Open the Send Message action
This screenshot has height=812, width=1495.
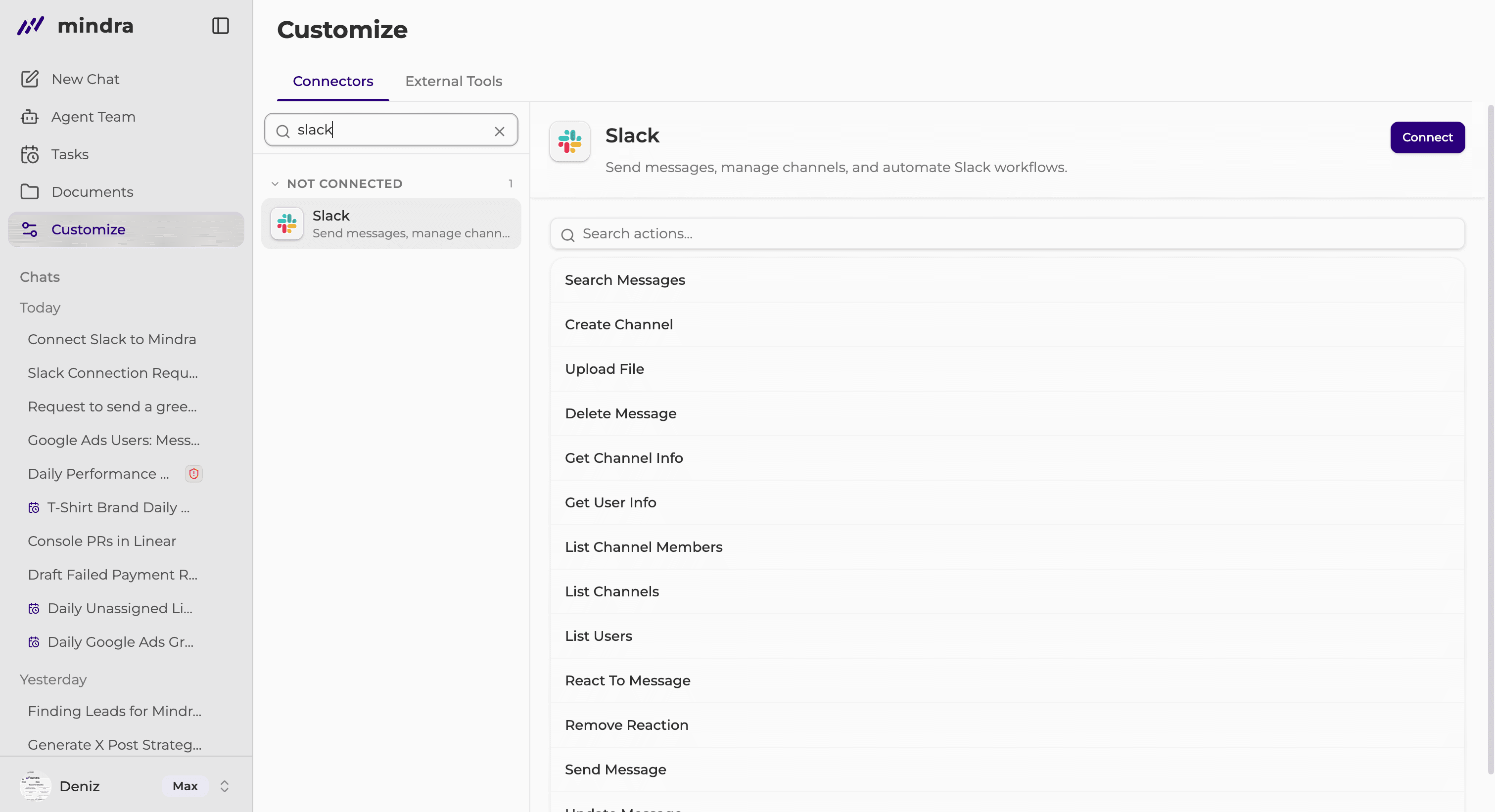[1008, 769]
